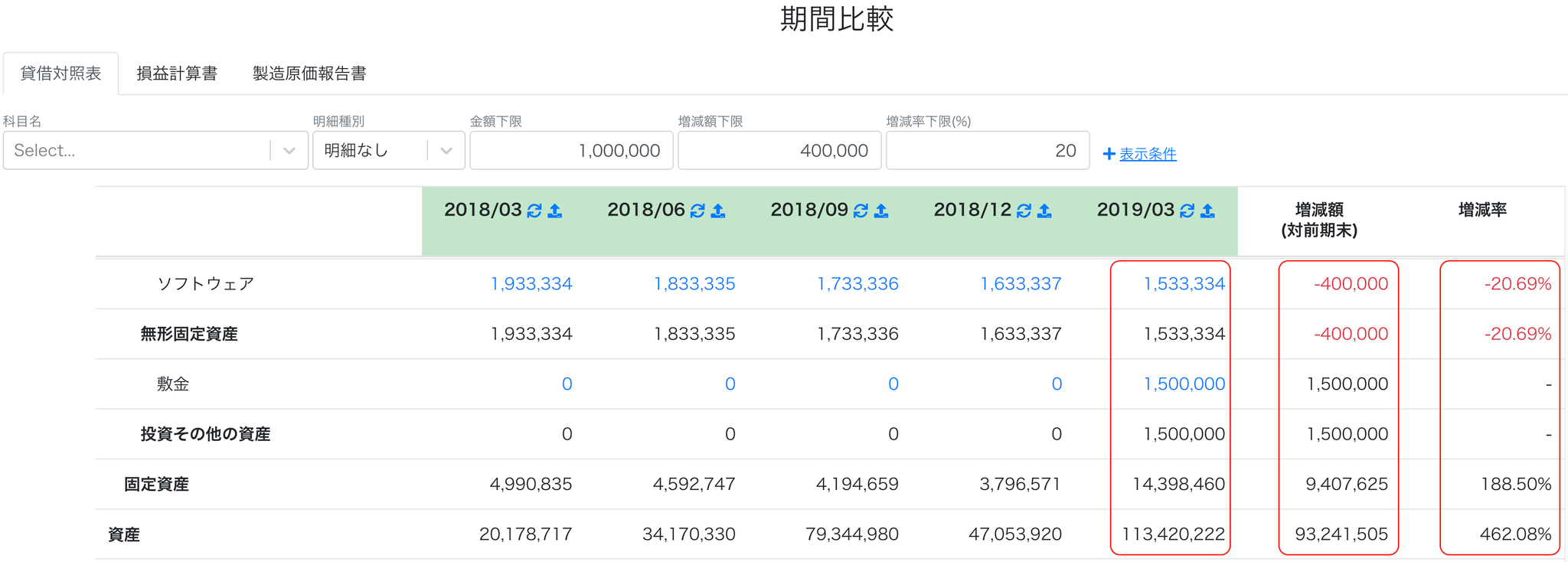Open ソフトウェア value 1,833,335 for 2018/06

point(694,284)
